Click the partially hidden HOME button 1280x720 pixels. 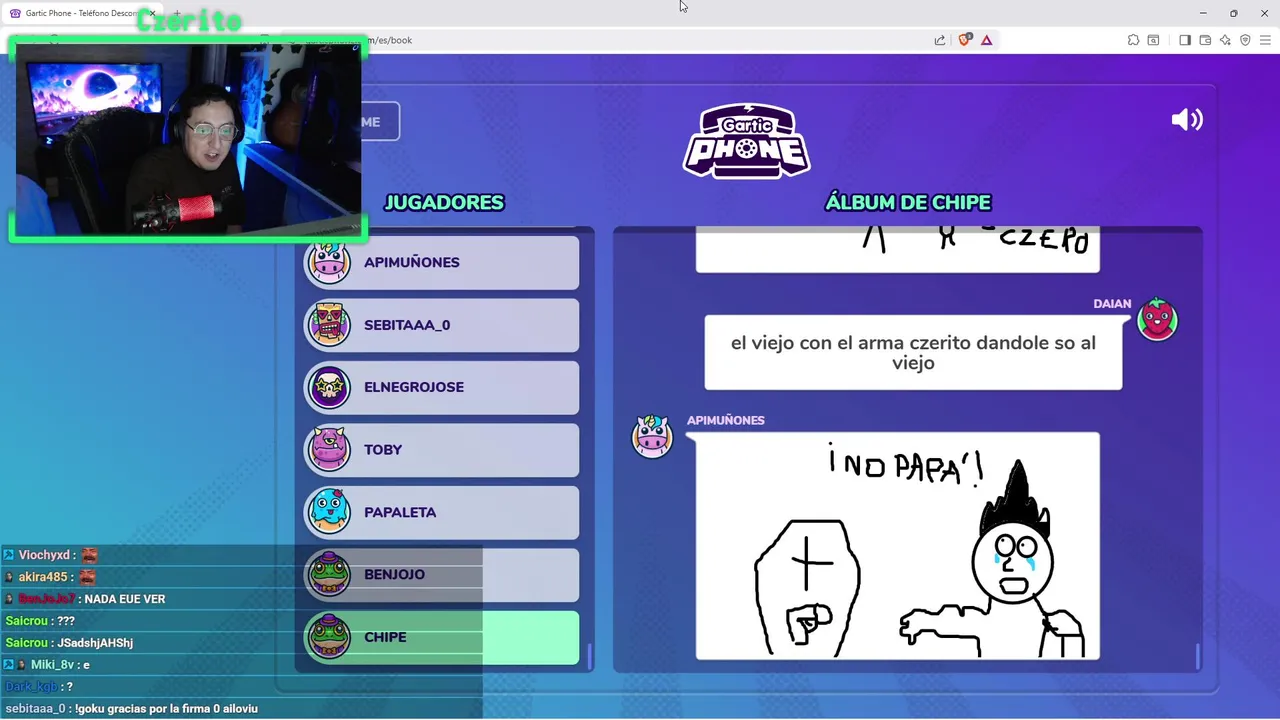380,122
